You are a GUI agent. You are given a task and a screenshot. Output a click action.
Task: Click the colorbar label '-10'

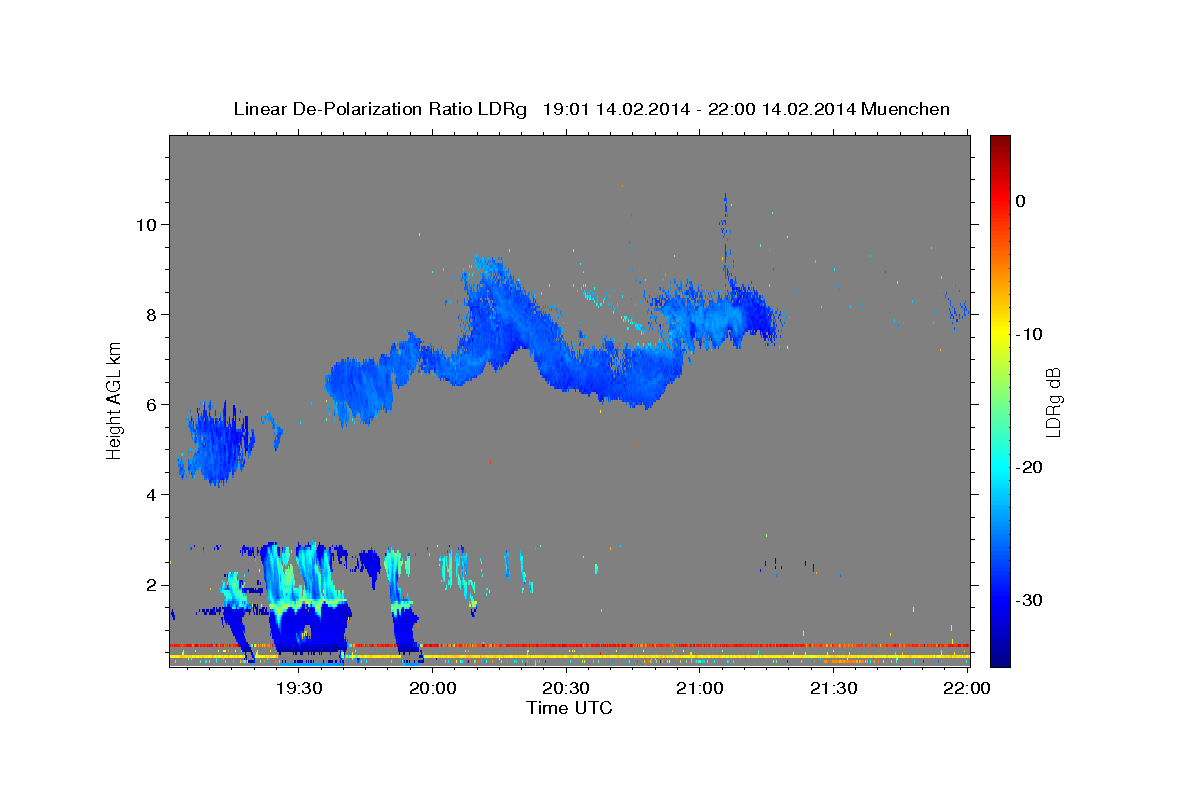click(x=1029, y=334)
